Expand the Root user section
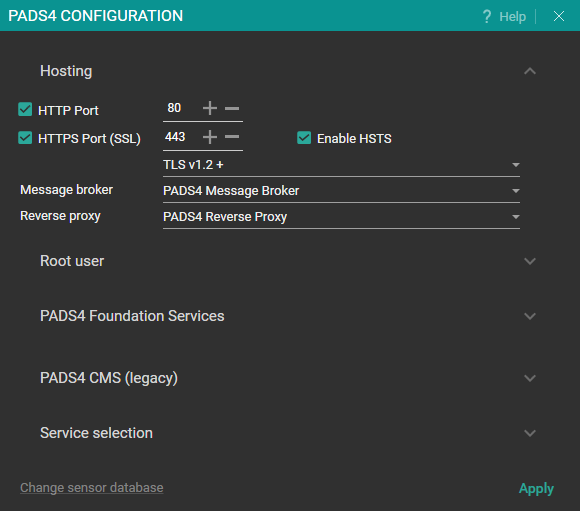Viewport: 580px width, 511px height. pos(530,261)
